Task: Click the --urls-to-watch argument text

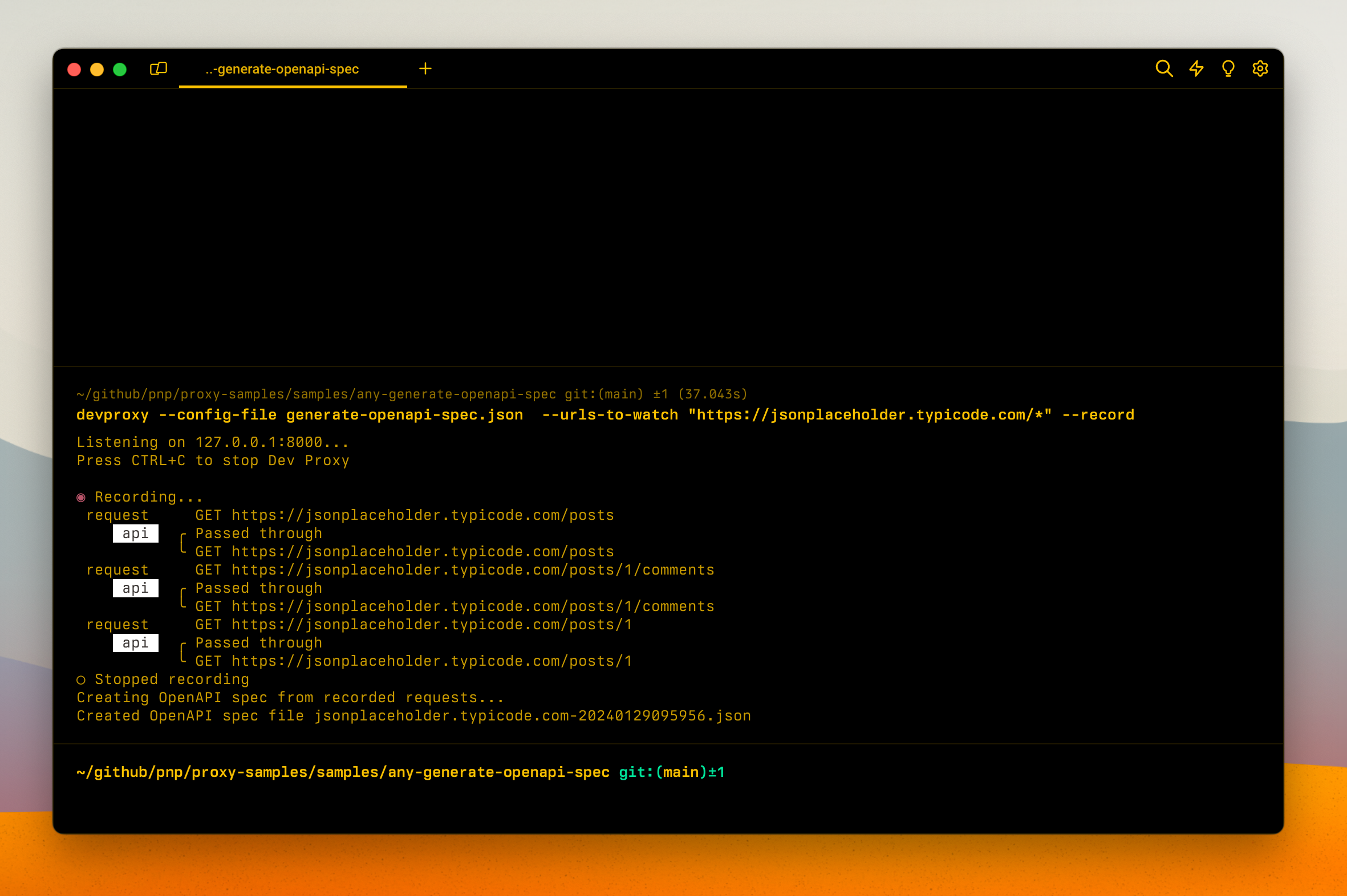Action: 610,414
